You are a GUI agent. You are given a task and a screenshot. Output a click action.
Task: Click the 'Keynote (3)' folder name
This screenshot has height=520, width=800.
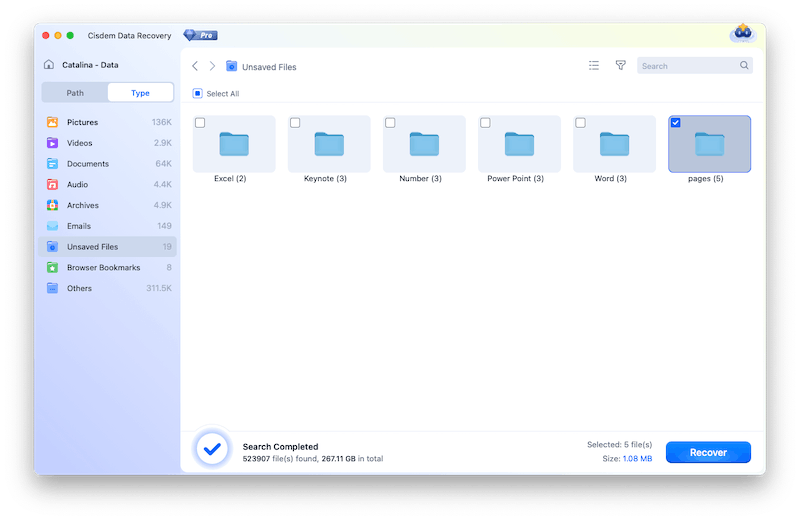click(325, 178)
